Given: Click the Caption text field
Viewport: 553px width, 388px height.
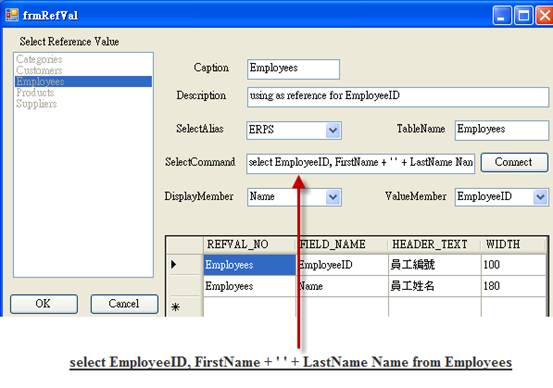Looking at the screenshot, I should tap(293, 69).
